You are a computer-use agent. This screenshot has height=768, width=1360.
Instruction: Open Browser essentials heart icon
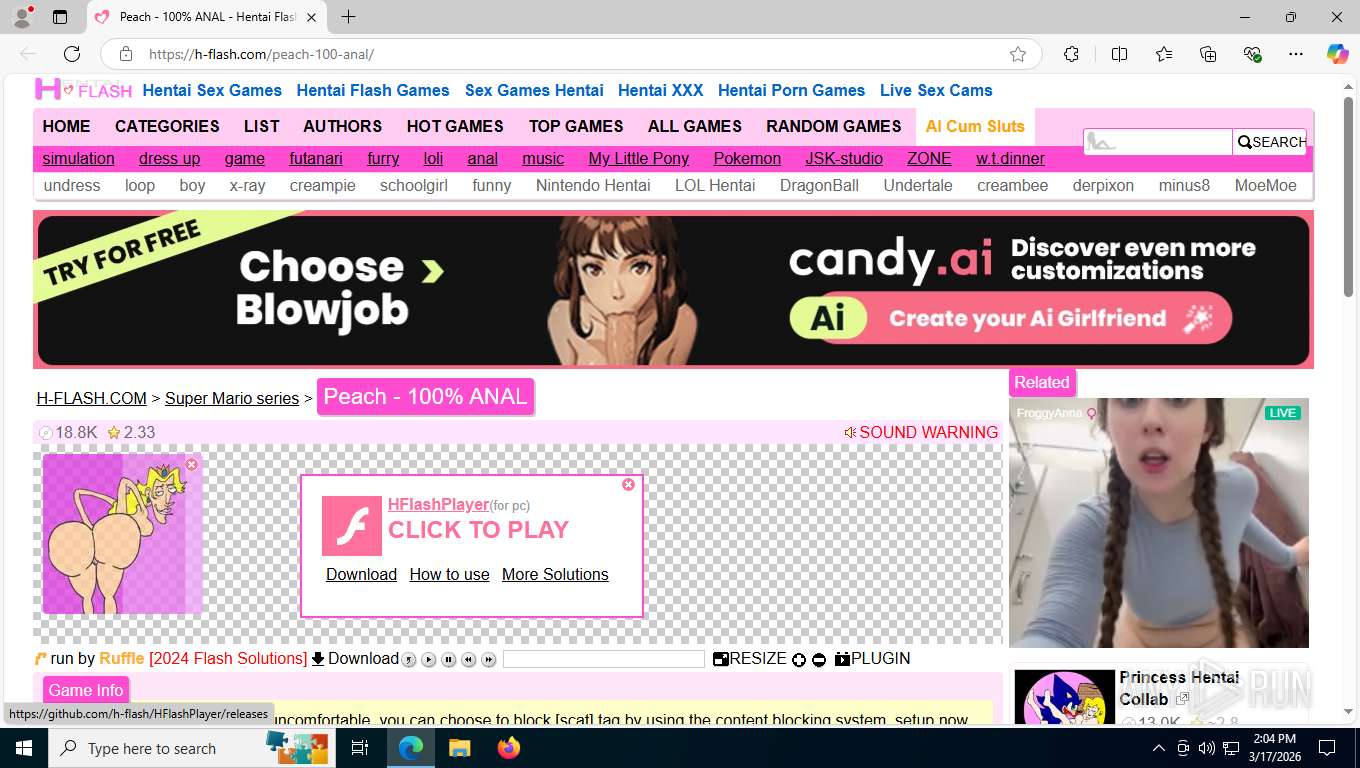tap(1252, 54)
